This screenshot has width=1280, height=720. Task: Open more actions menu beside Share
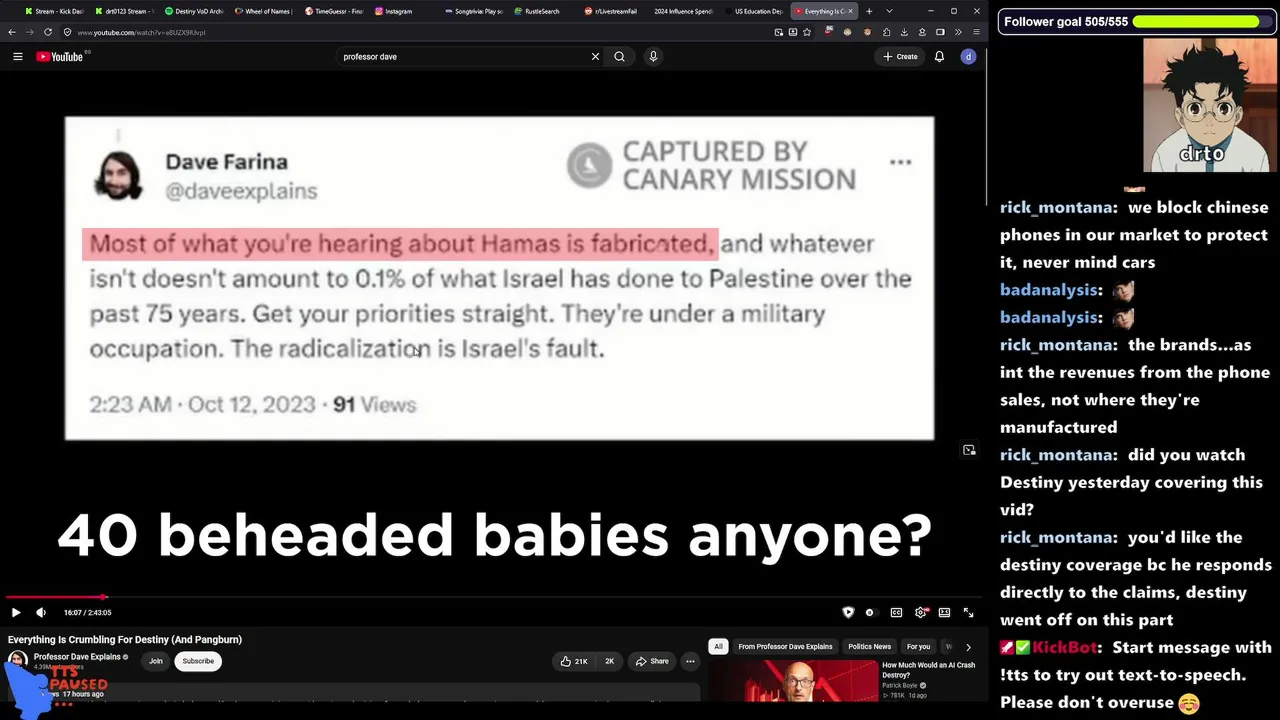coord(690,661)
